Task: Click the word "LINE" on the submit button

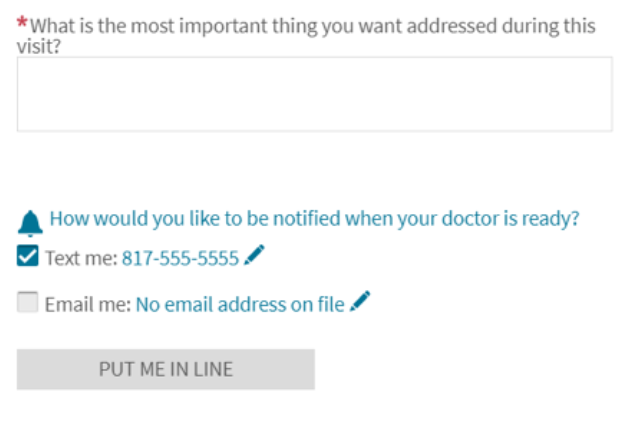Action: click(212, 369)
